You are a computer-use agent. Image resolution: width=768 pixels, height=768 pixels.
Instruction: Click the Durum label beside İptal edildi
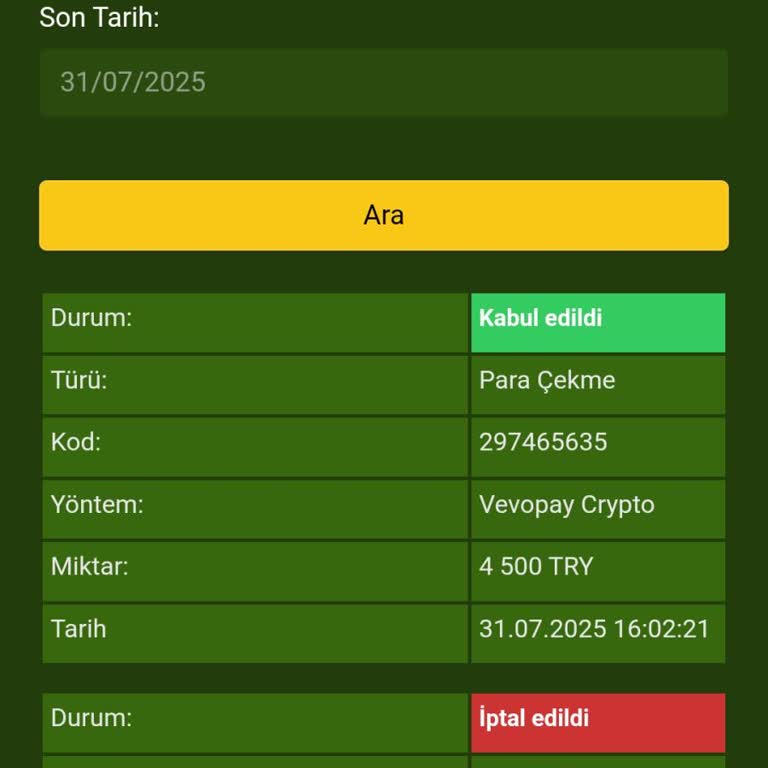(x=92, y=719)
